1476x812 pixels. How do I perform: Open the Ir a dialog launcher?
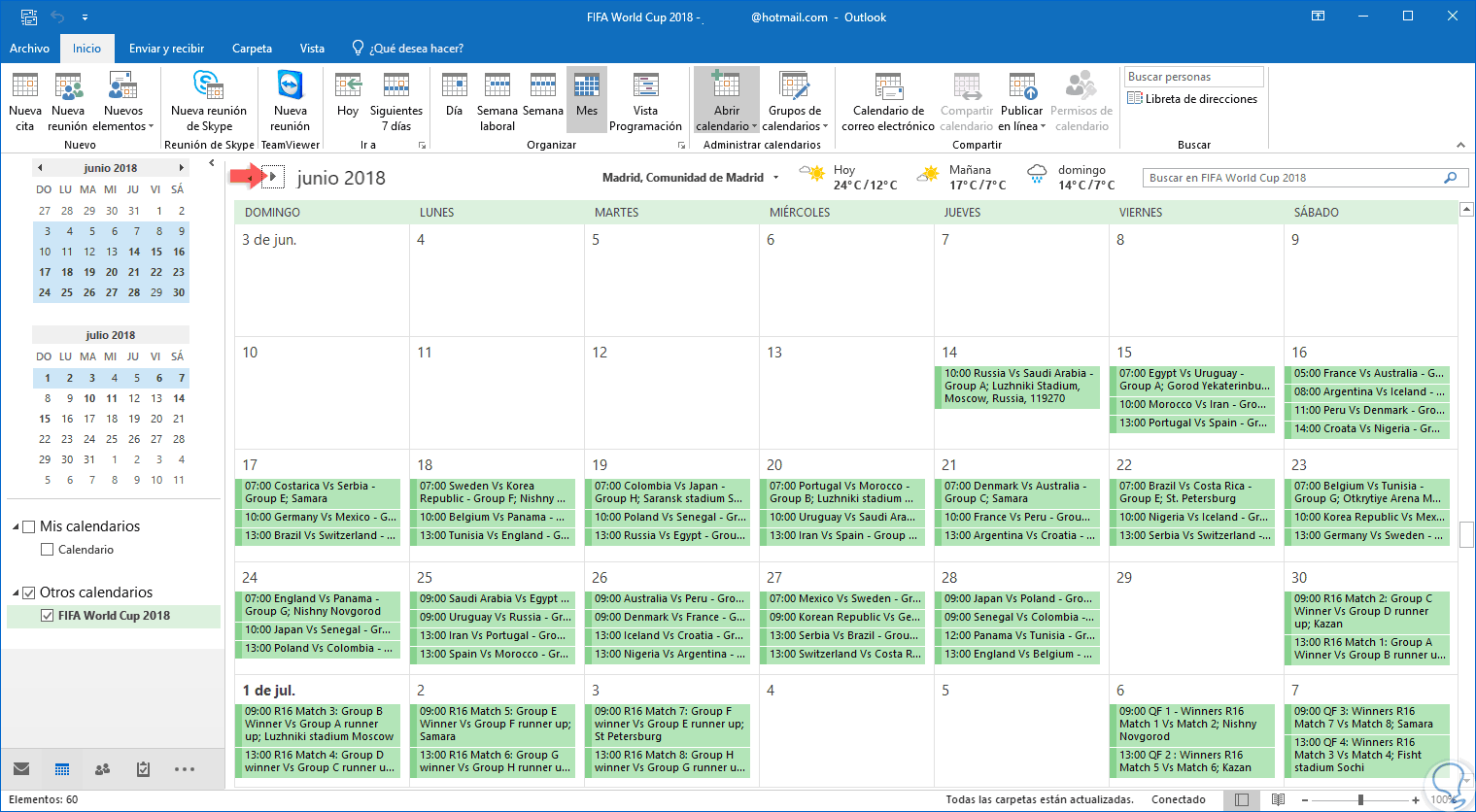(x=422, y=145)
